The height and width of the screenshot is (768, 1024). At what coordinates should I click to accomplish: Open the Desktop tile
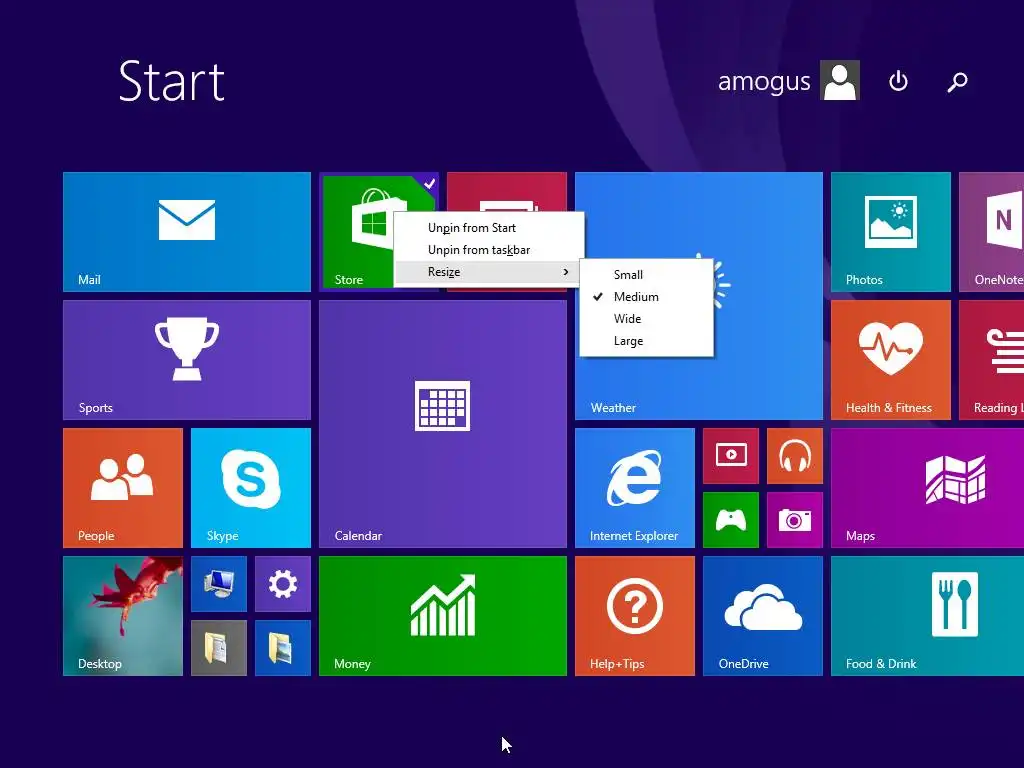point(123,616)
